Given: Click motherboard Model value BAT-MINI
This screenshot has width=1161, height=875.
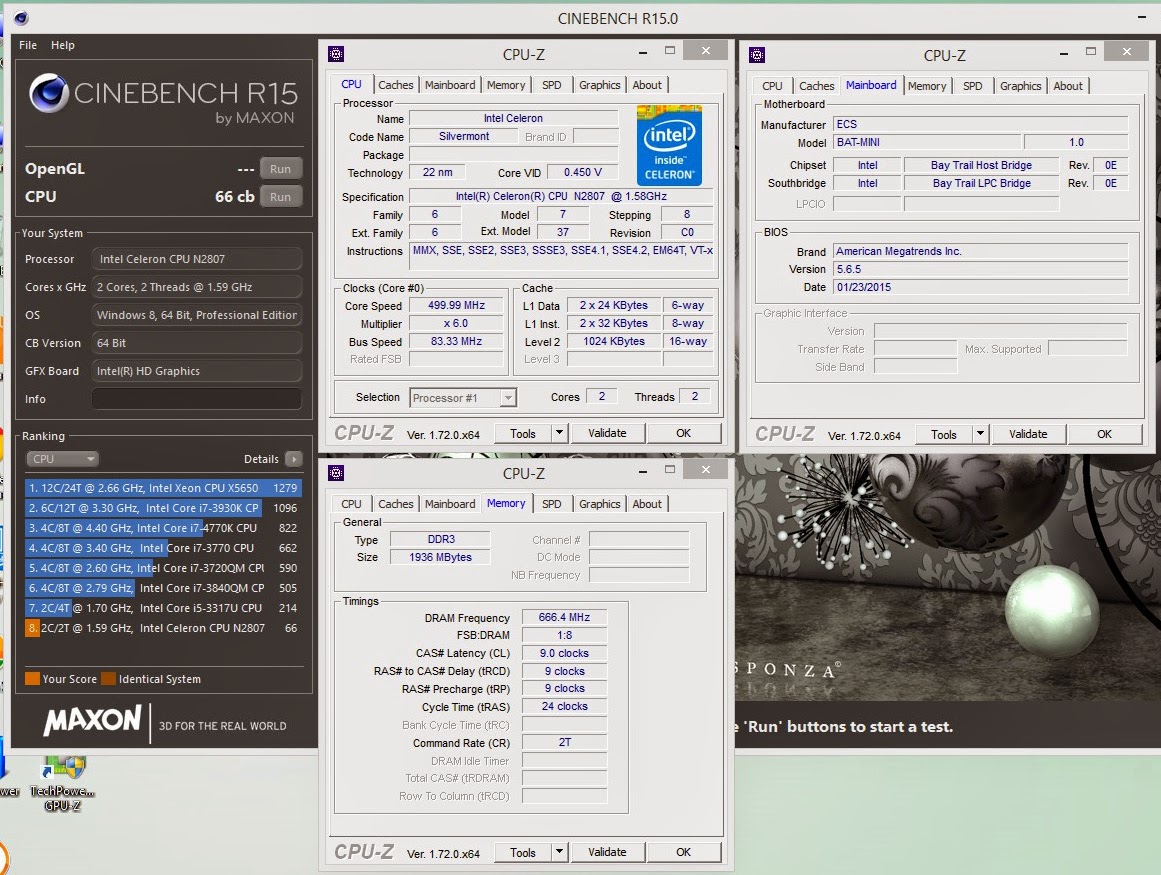Looking at the screenshot, I should 927,142.
